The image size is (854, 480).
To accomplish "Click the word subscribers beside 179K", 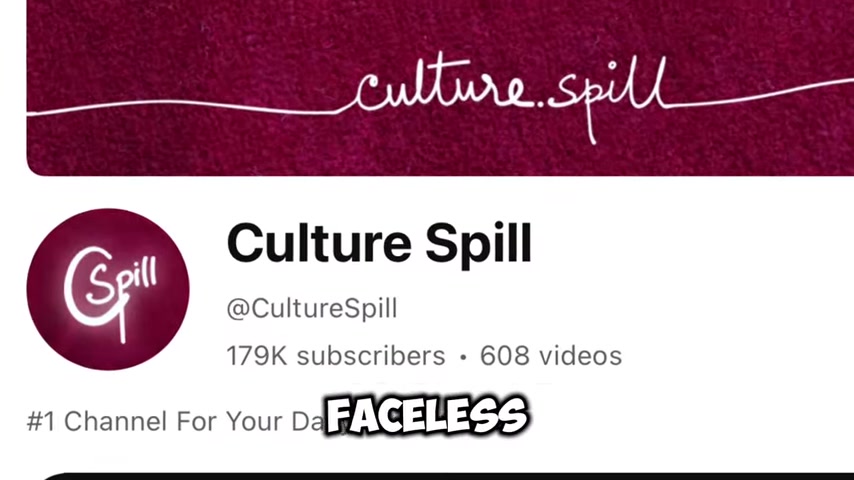I will point(371,356).
